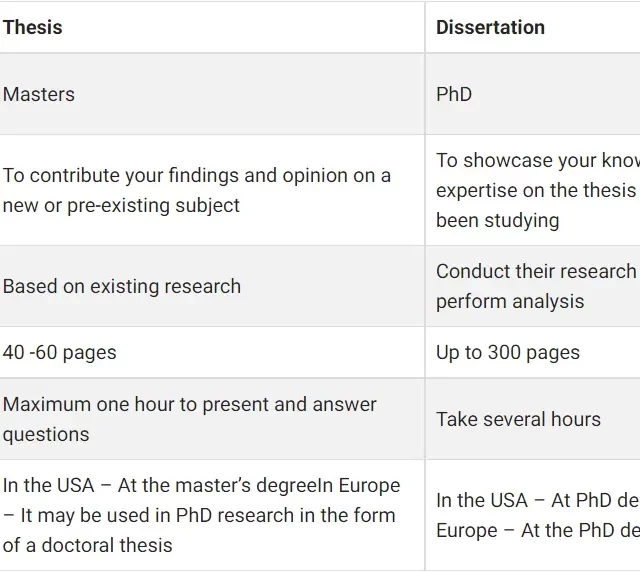Click the 'Based on existing research' cell
The width and height of the screenshot is (640, 573).
coord(122,286)
